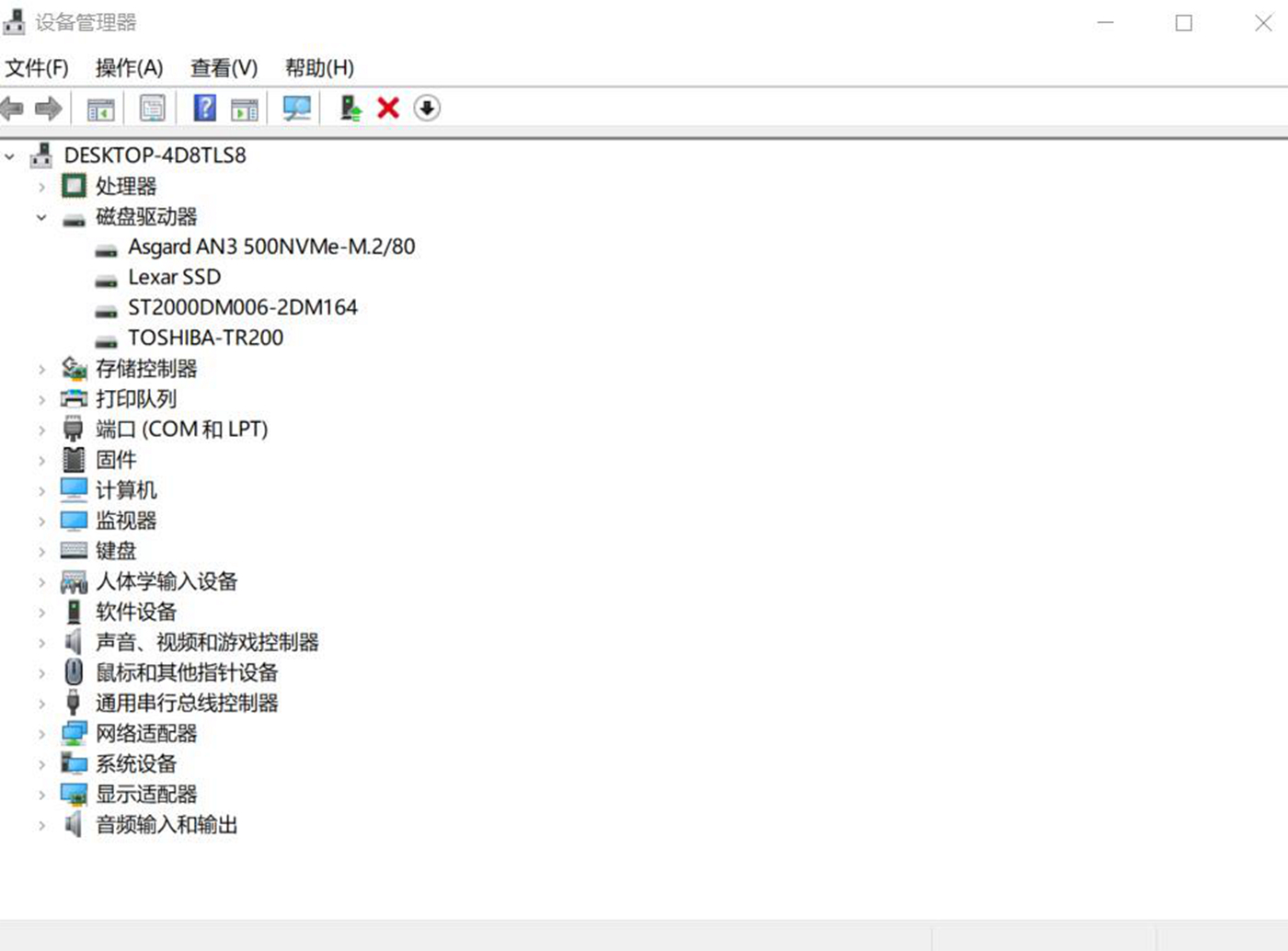Image resolution: width=1288 pixels, height=951 pixels.
Task: Collapse the DESKTOP-4D8TLS8 root node
Action: point(10,156)
